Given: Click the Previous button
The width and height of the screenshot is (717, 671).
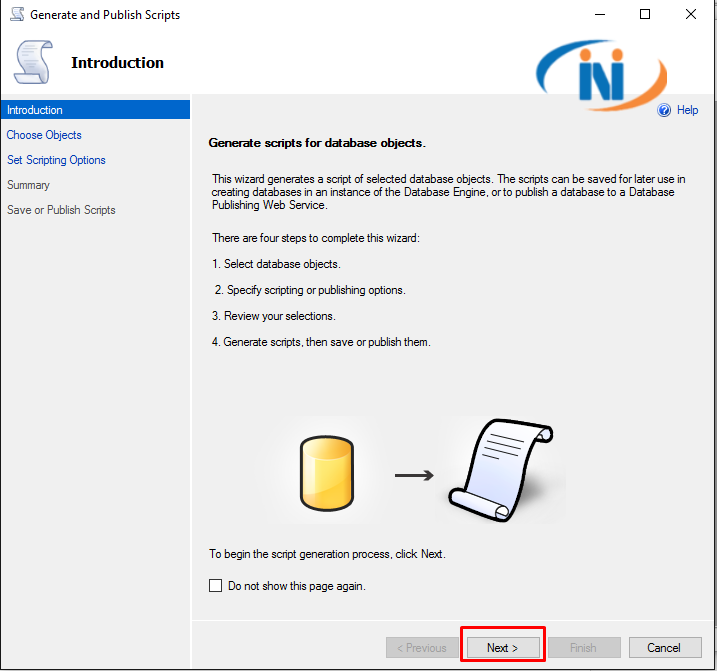Looking at the screenshot, I should pos(422,648).
